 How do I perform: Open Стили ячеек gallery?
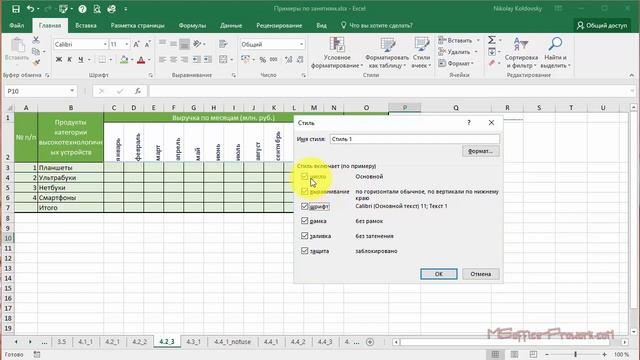point(421,53)
